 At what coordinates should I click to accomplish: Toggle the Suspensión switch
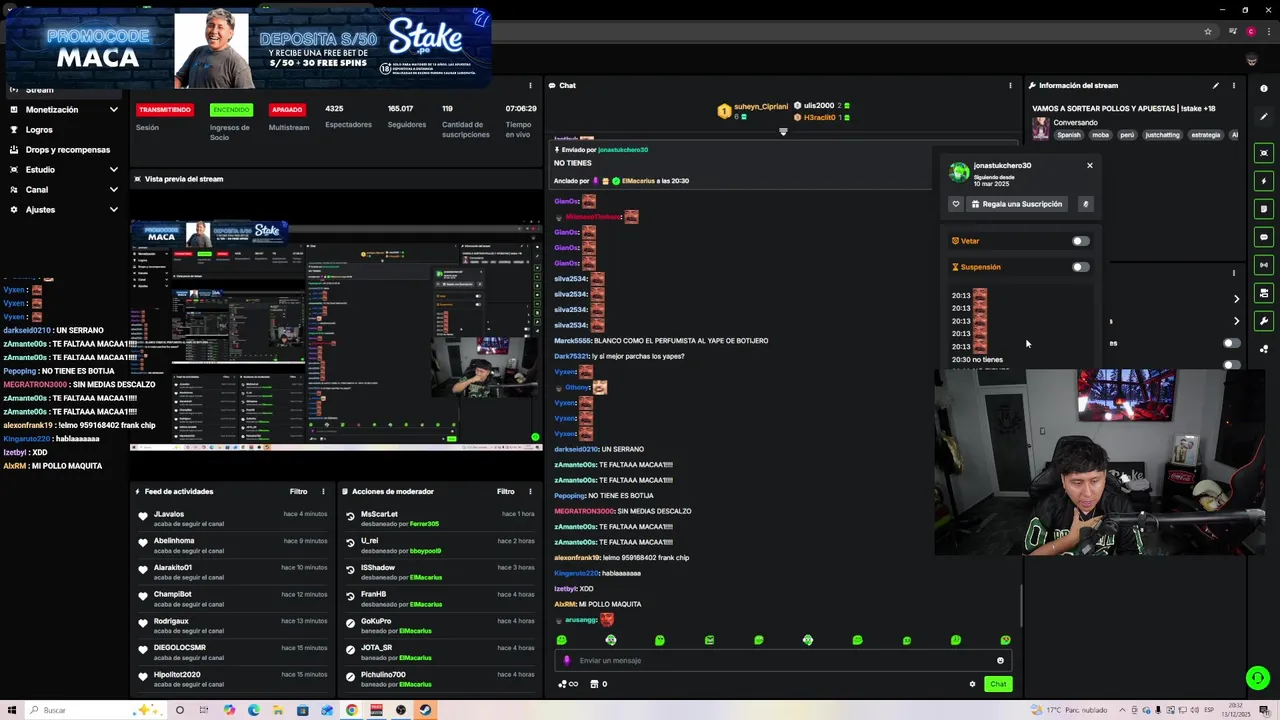tap(1080, 267)
